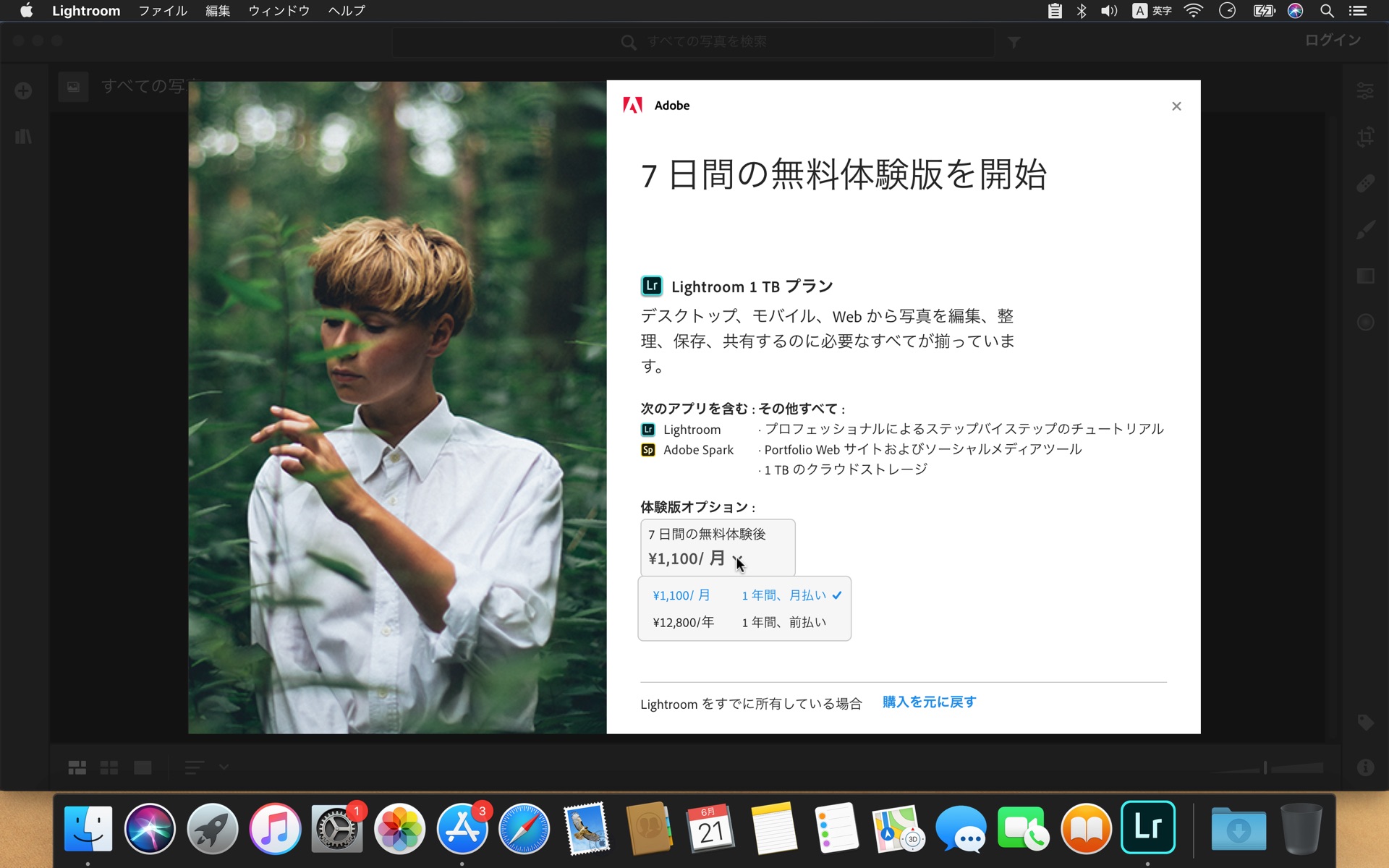
Task: Close the Adobe trial dialog
Action: pyautogui.click(x=1176, y=106)
